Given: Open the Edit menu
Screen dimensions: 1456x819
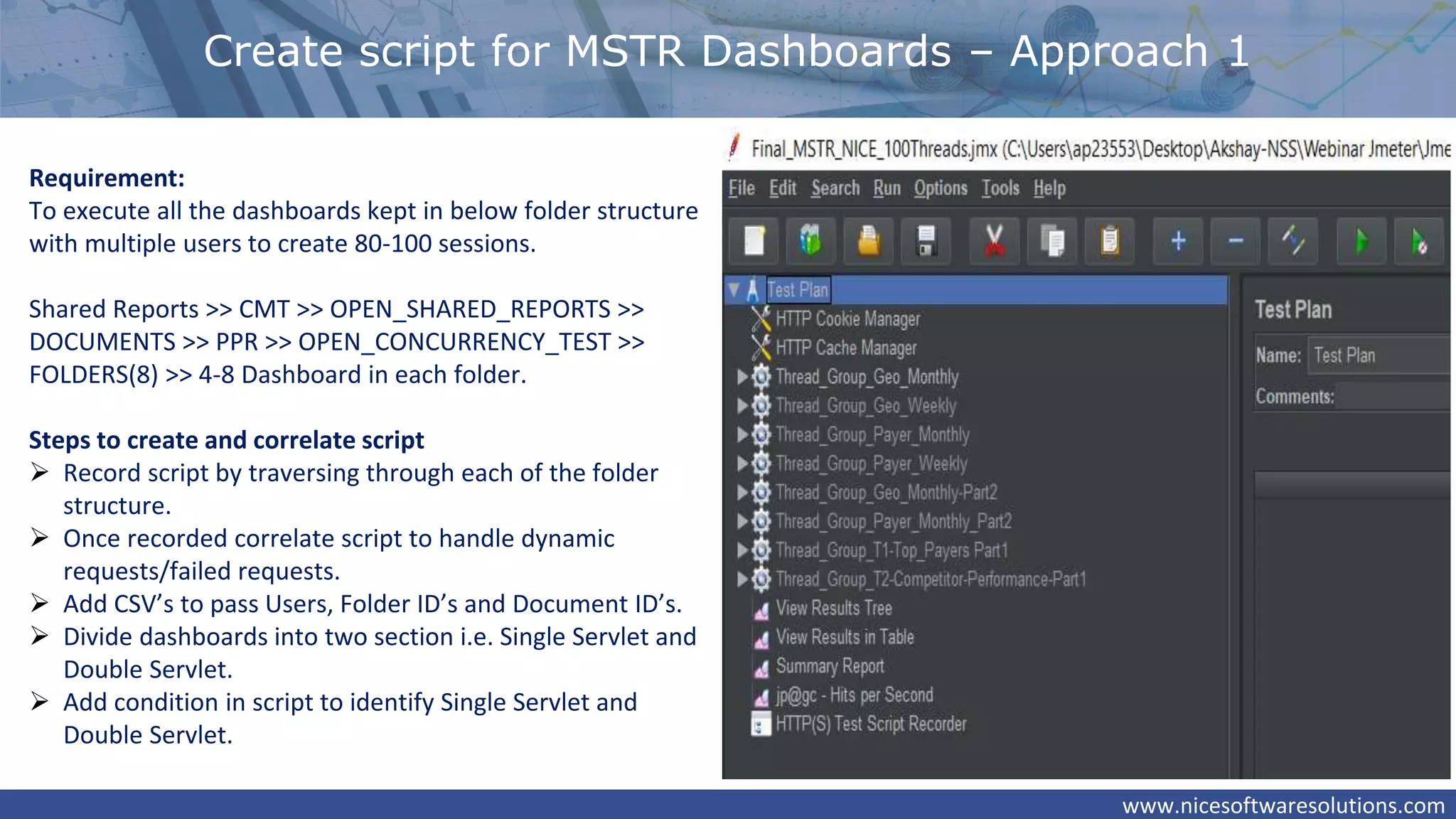Looking at the screenshot, I should point(783,188).
